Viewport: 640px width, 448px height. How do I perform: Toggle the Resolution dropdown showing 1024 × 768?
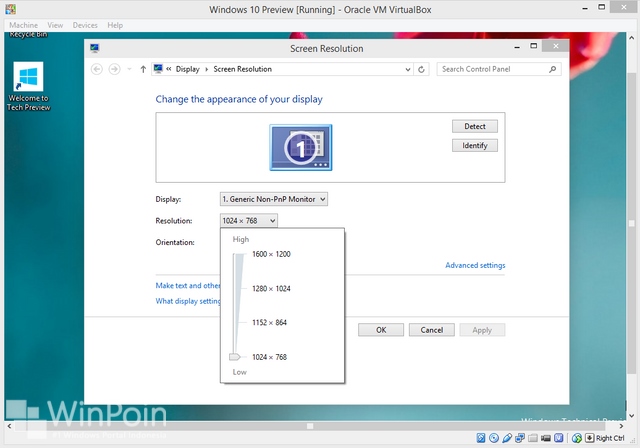point(249,221)
